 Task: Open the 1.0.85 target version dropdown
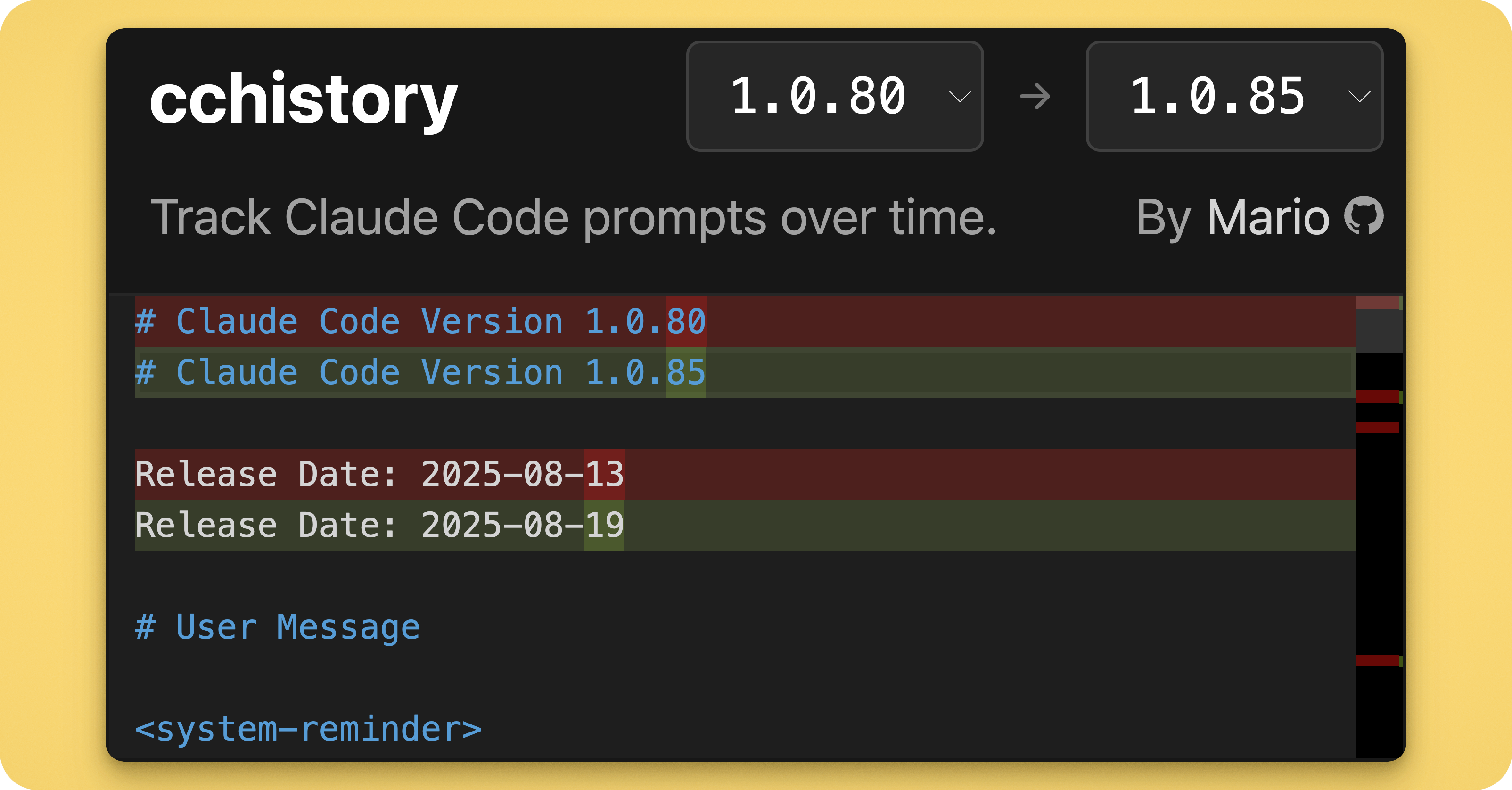(x=1234, y=96)
